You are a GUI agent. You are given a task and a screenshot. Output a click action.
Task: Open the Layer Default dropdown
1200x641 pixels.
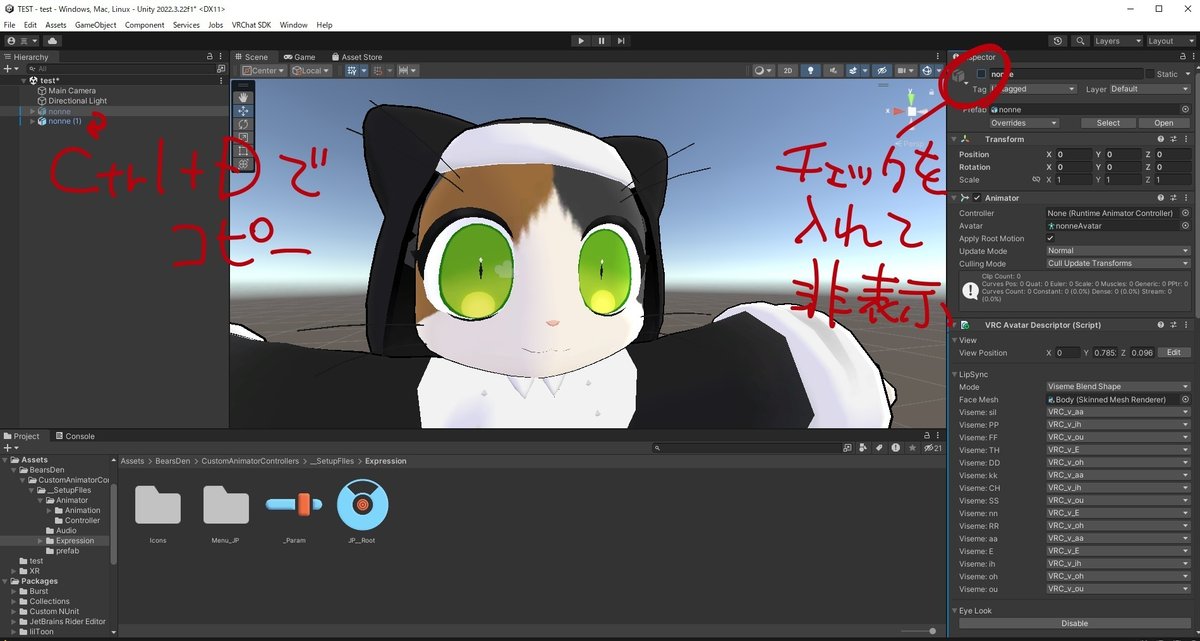pos(1150,89)
